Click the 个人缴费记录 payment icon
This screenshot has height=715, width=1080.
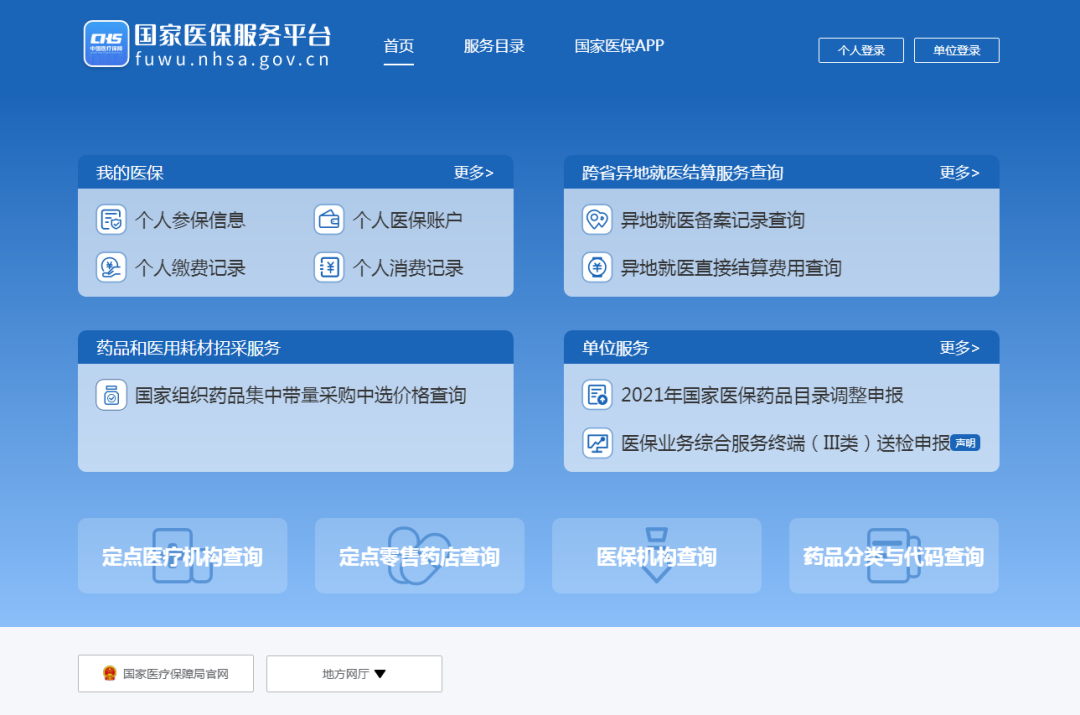click(111, 268)
